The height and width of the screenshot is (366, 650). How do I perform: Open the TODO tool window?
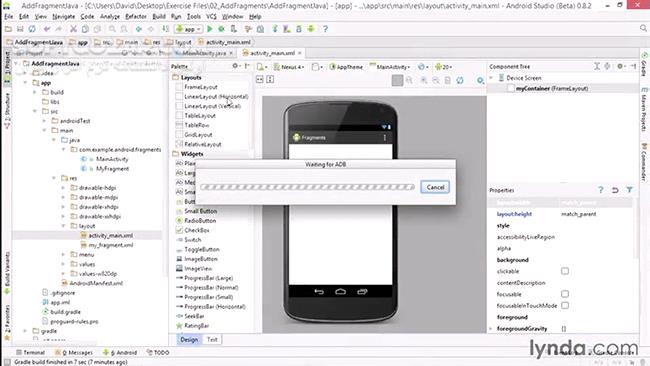point(158,352)
